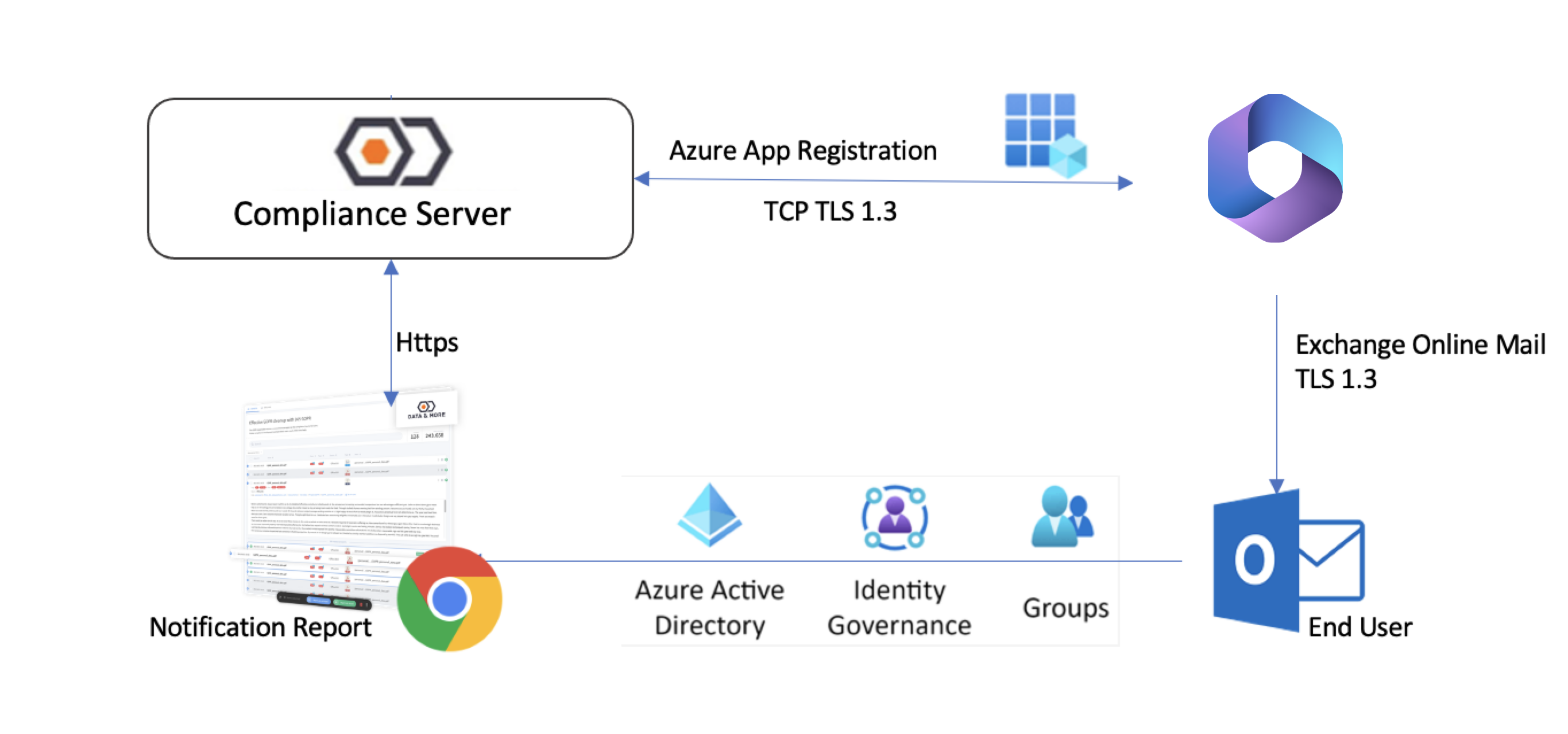Click the Data & More hexagon logo

[x=393, y=151]
